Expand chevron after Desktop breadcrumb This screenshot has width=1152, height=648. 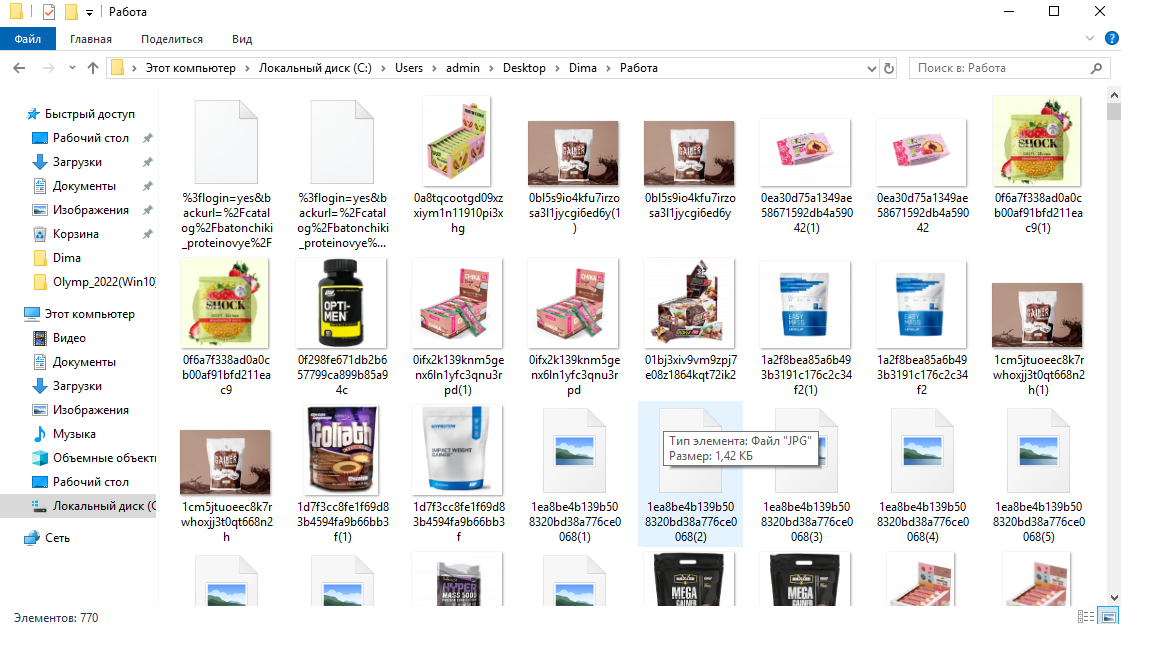tap(558, 68)
